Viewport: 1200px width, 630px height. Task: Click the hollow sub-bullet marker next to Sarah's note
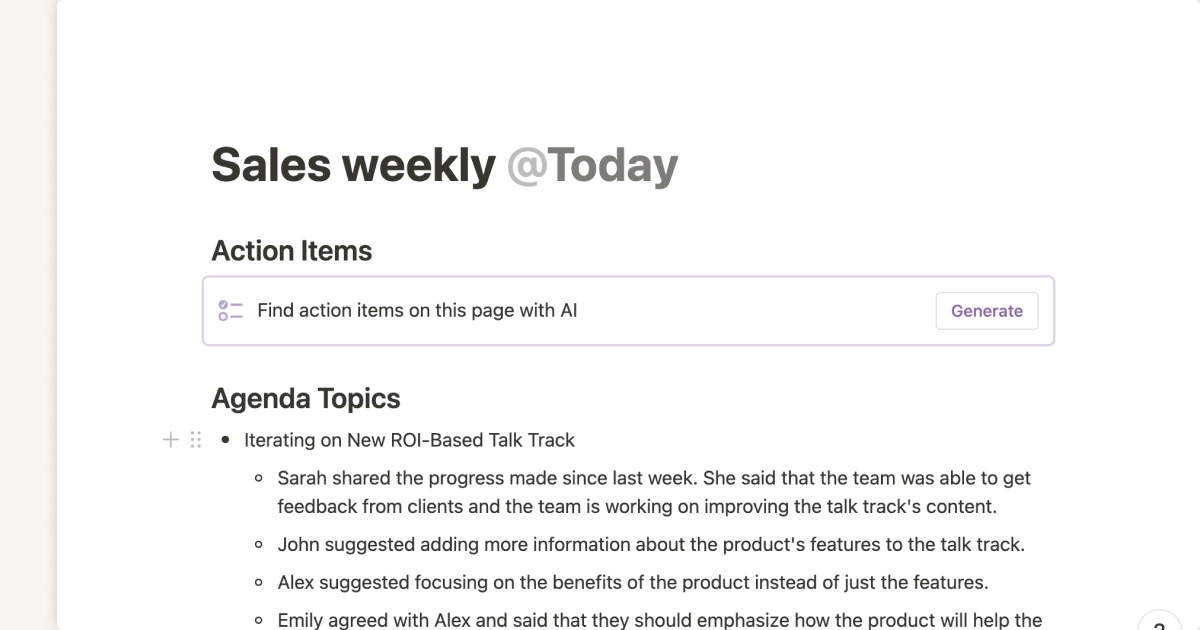pyautogui.click(x=261, y=478)
